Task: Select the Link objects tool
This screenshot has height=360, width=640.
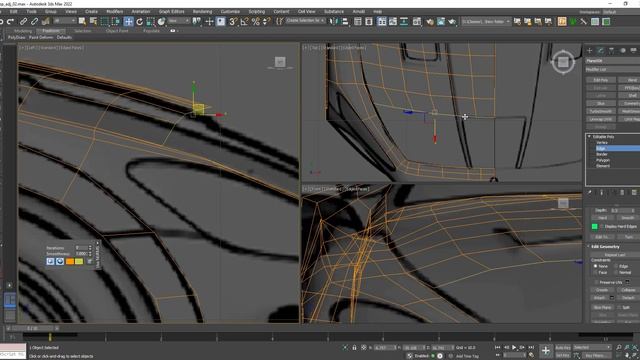Action: (x=24, y=21)
